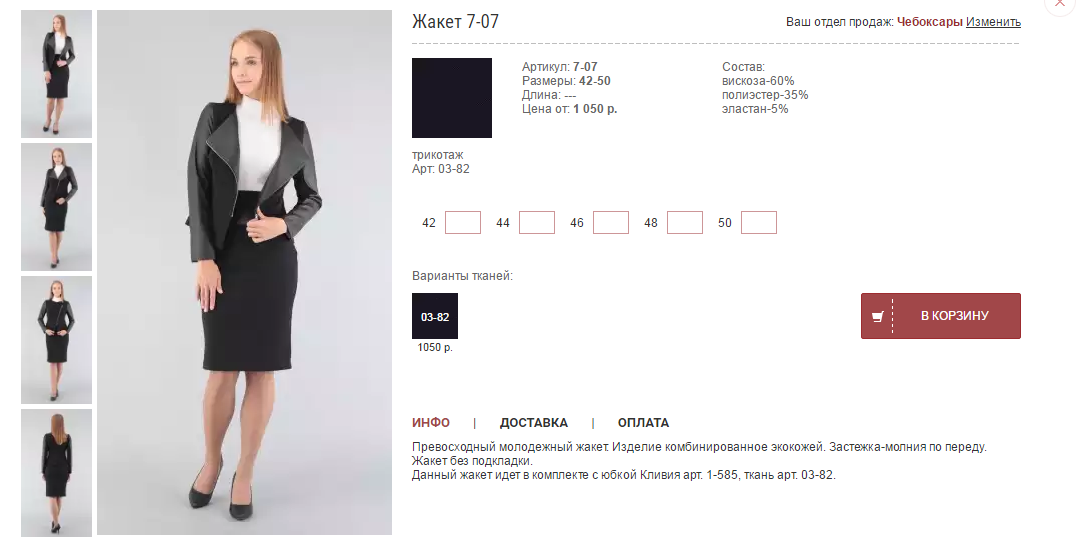Click the Изменить link next to Чебоксары
1084x546 pixels.
(x=993, y=21)
